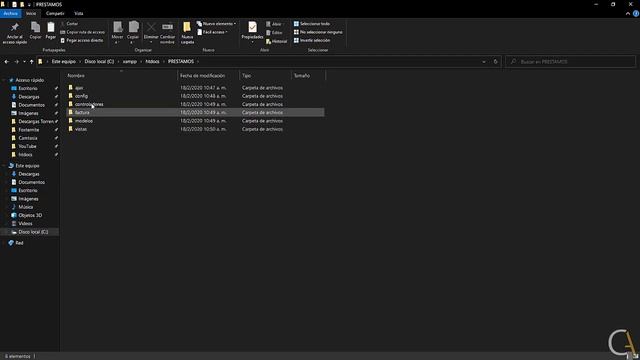
Task: Create a new folder with Nueva carpeta
Action: click(x=187, y=33)
